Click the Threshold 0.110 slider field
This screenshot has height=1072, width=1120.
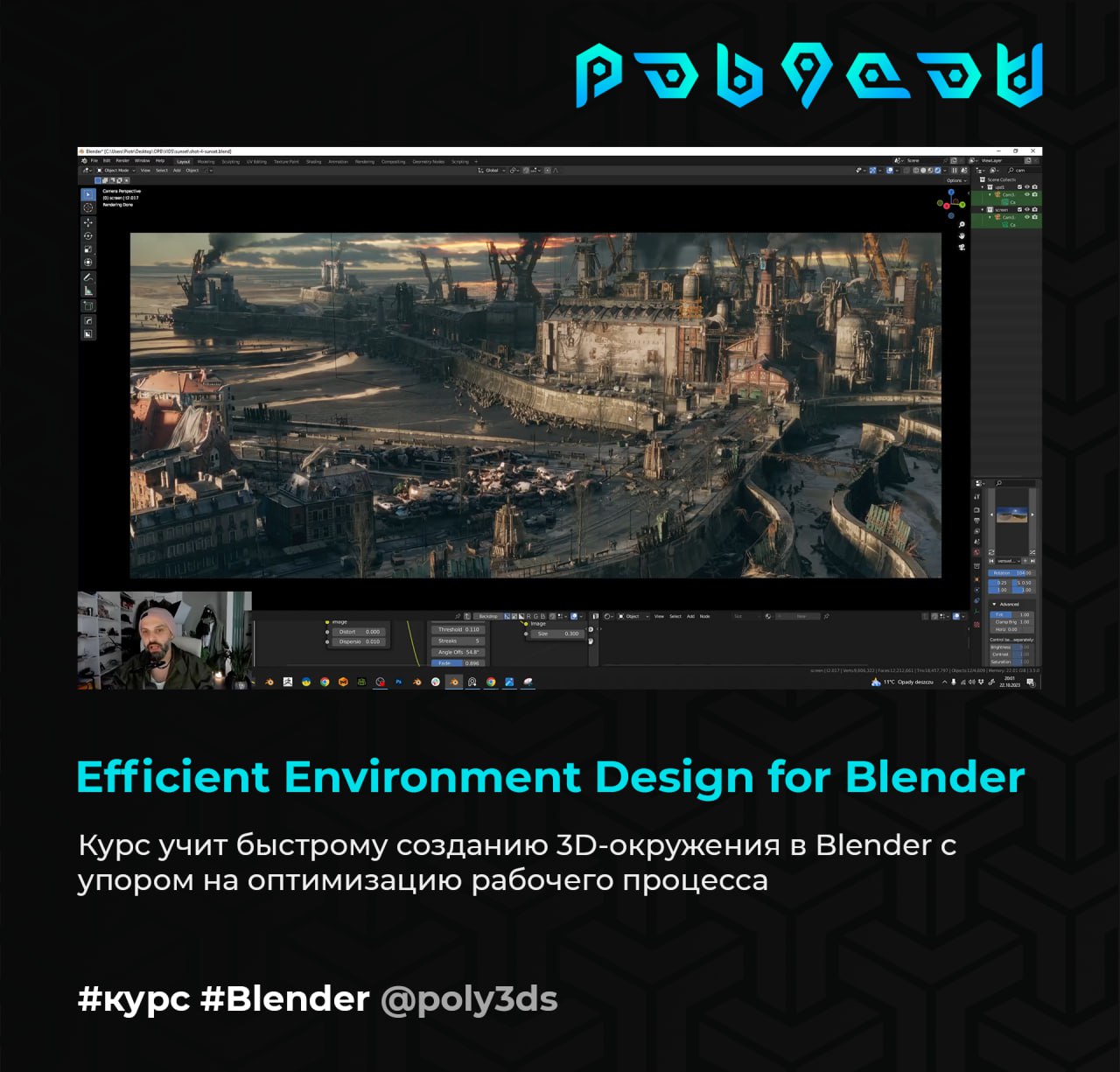pos(458,629)
